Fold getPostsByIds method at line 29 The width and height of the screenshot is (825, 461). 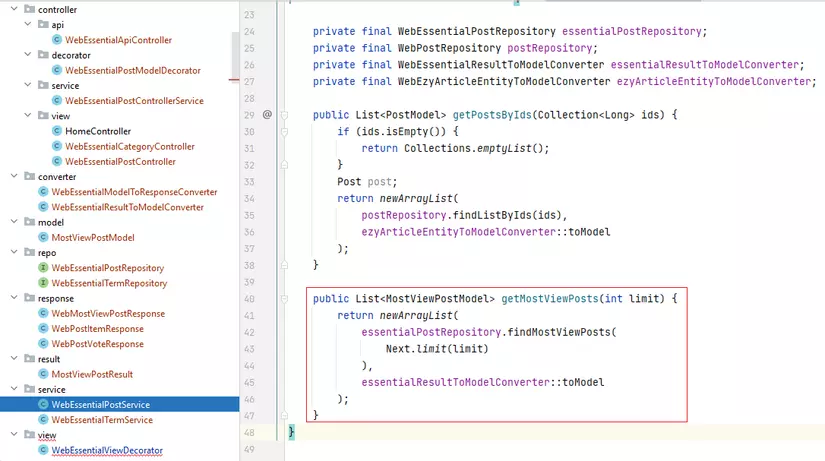[284, 115]
